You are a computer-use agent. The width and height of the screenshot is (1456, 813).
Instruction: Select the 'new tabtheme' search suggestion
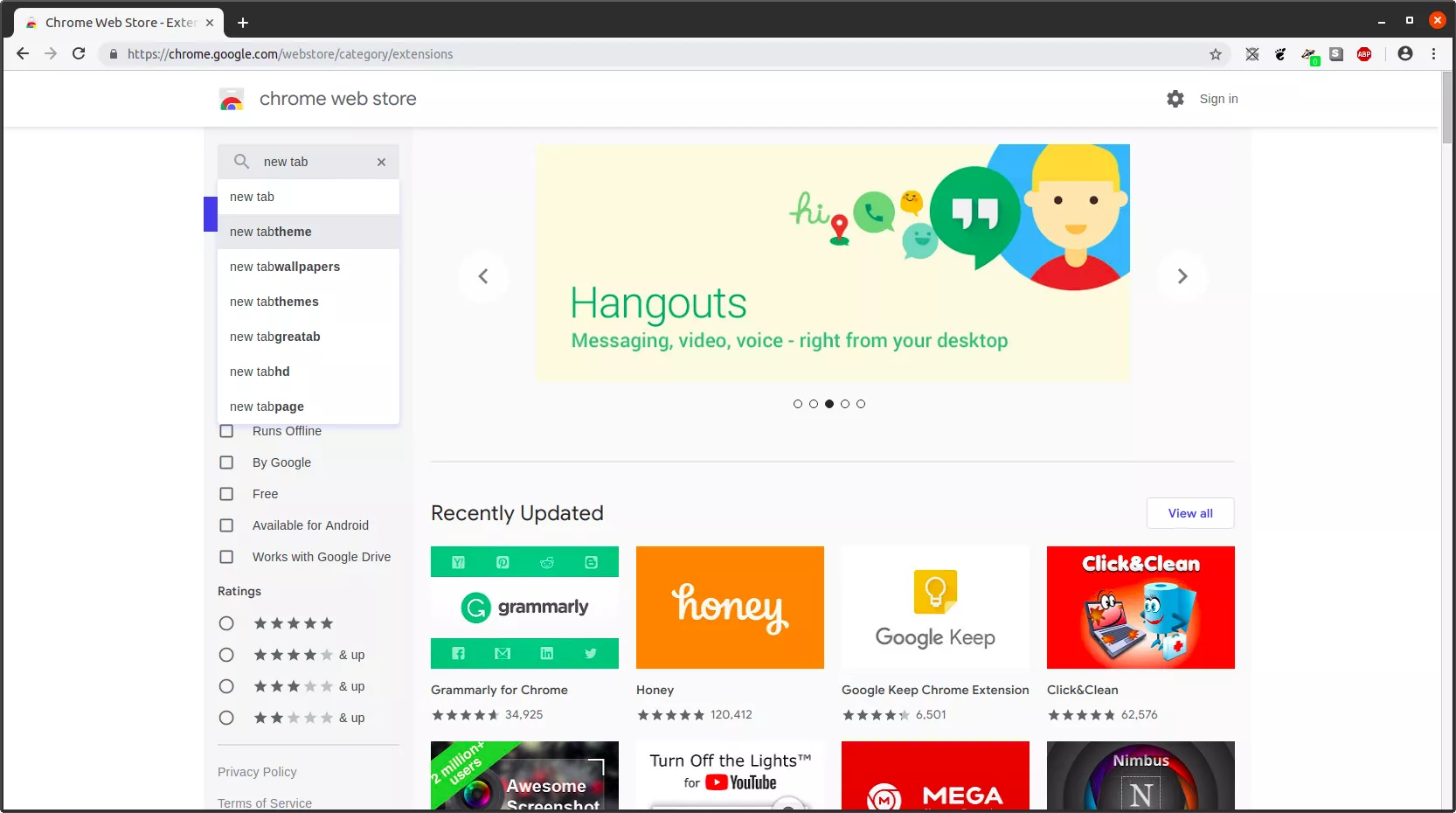pos(271,232)
